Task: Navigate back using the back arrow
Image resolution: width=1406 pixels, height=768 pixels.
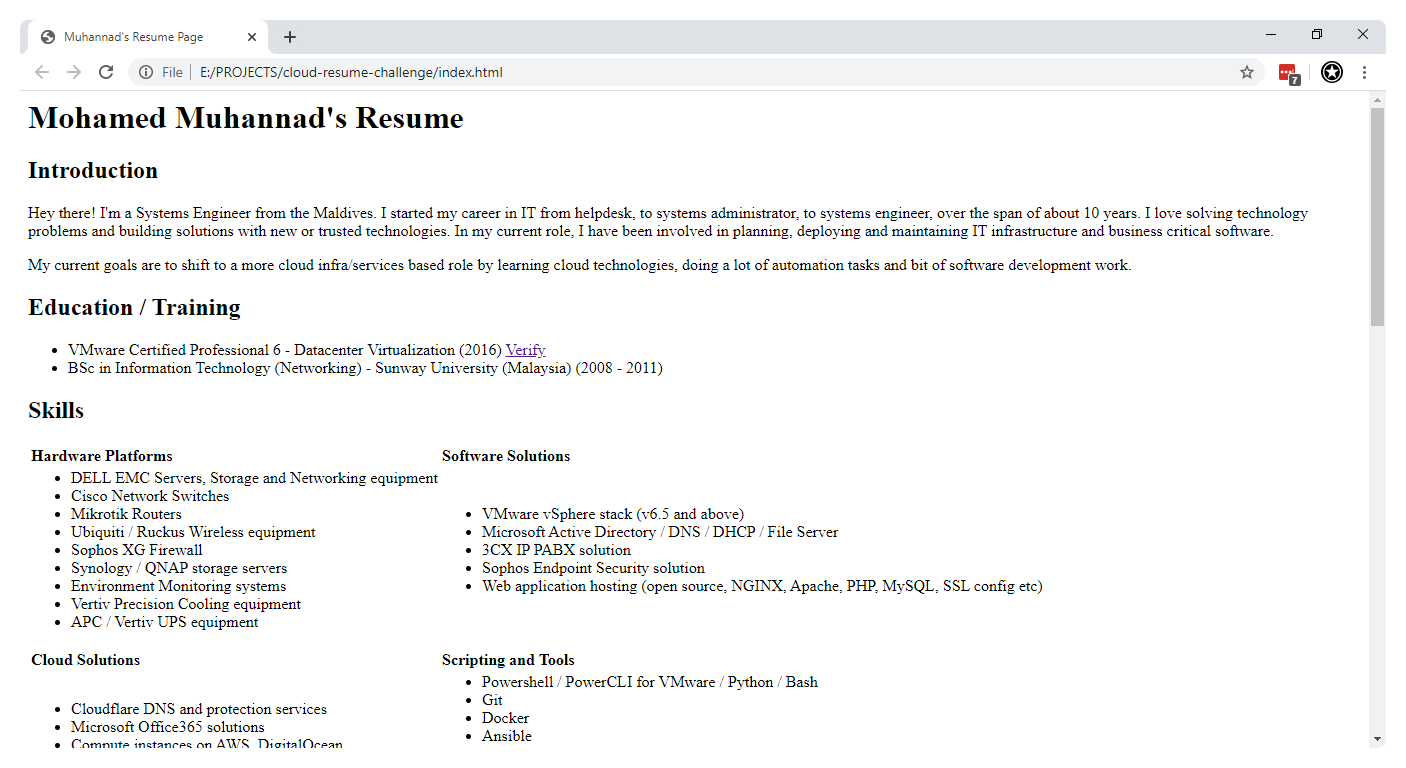Action: pyautogui.click(x=41, y=72)
